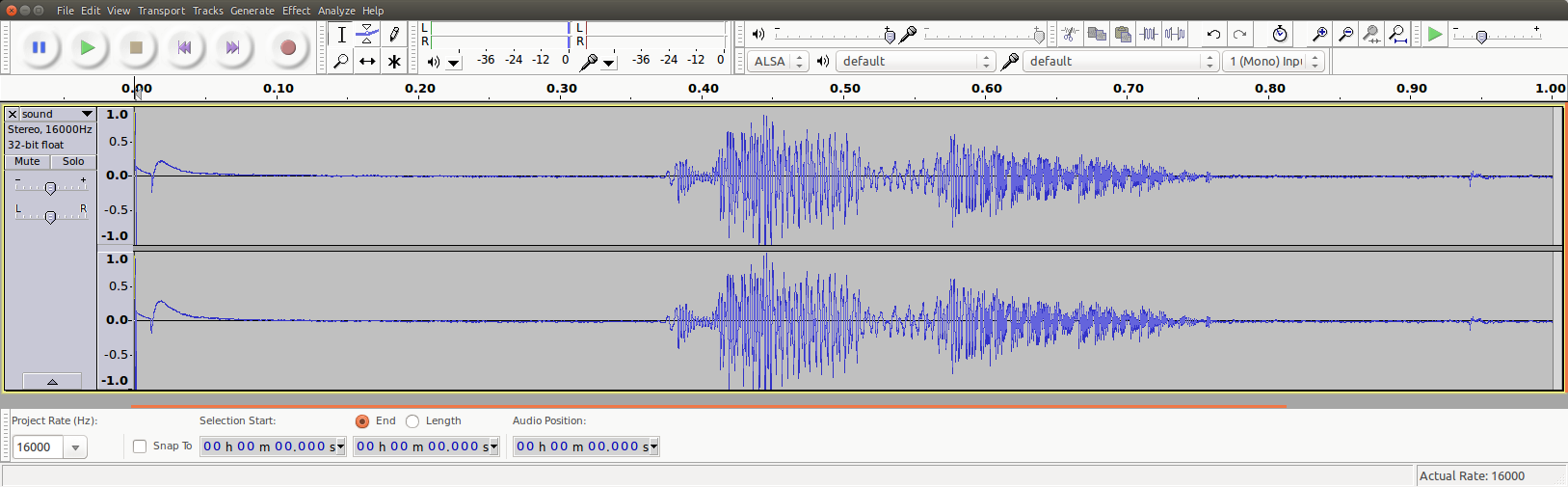1568x487 pixels.
Task: Open the Project Rate dropdown
Action: pyautogui.click(x=75, y=447)
